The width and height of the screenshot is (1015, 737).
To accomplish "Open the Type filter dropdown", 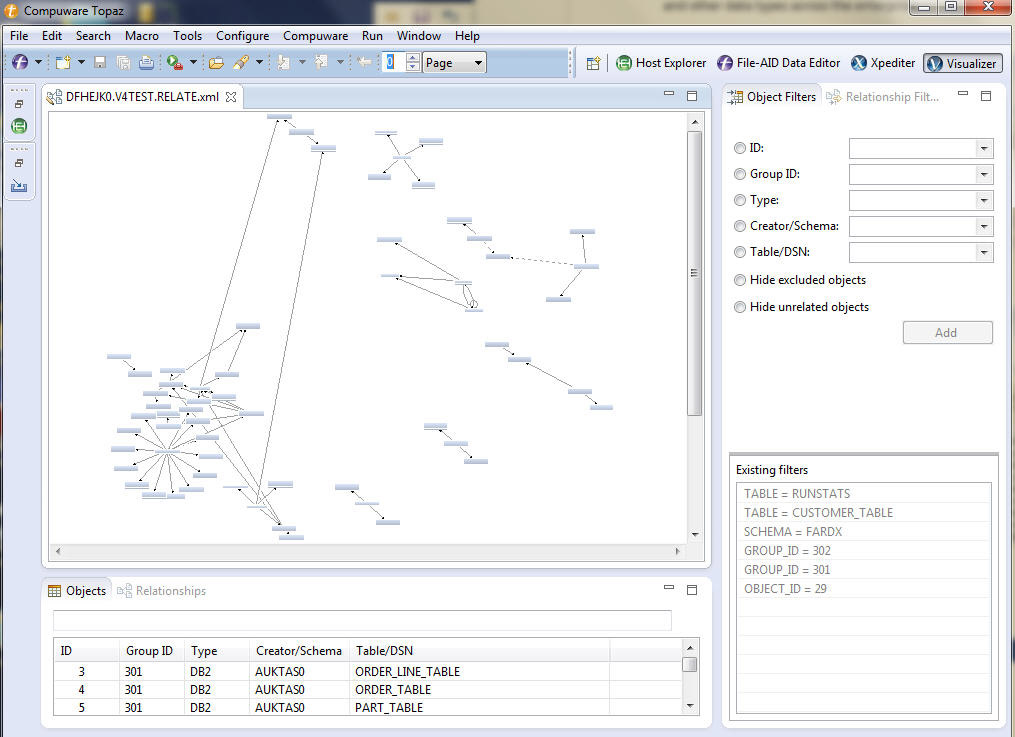I will 984,200.
